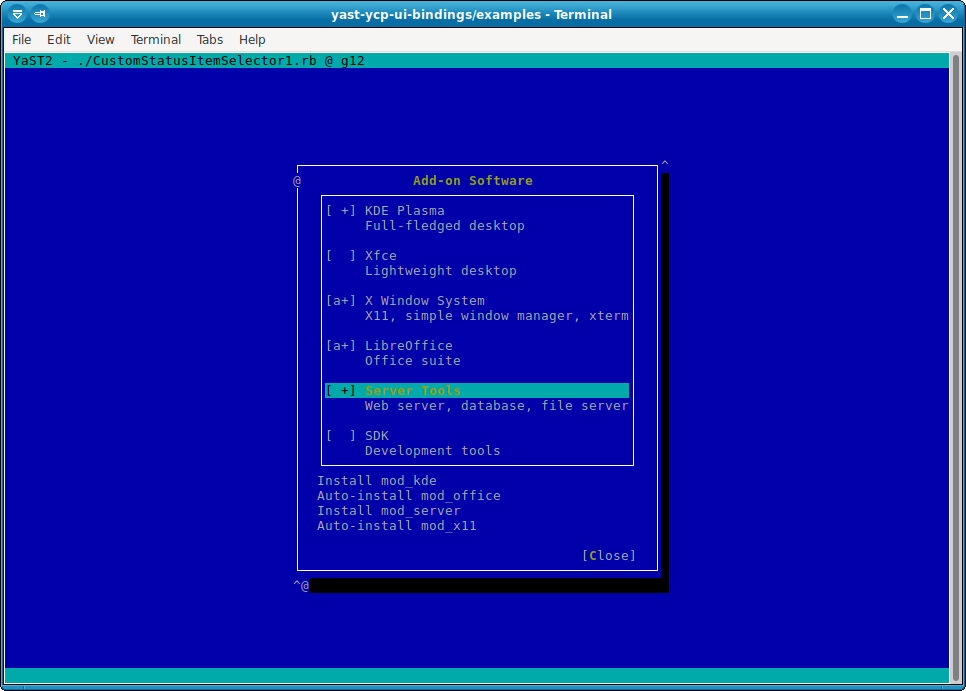Open the Tabs menu
The image size is (966, 691).
(x=210, y=40)
